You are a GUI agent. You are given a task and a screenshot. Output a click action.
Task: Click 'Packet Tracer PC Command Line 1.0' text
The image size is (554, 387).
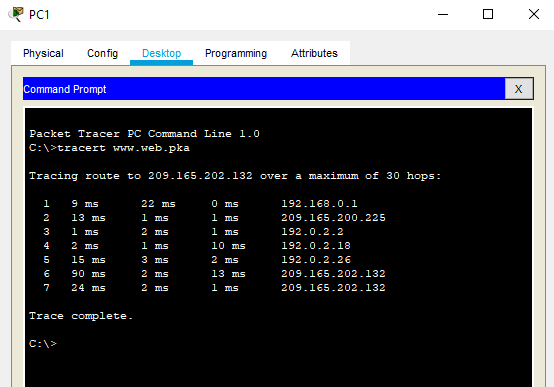coord(145,134)
